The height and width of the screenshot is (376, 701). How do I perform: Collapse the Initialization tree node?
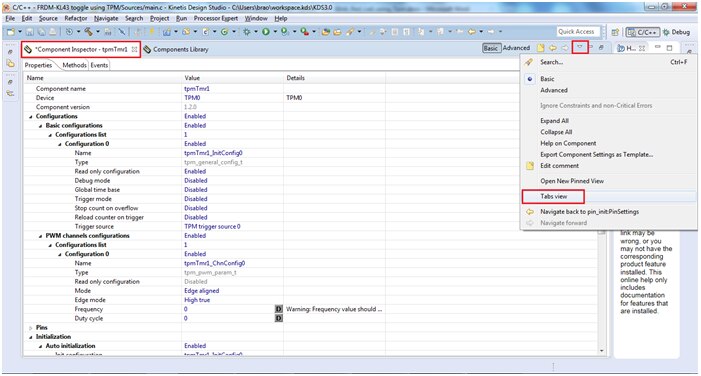(31, 337)
